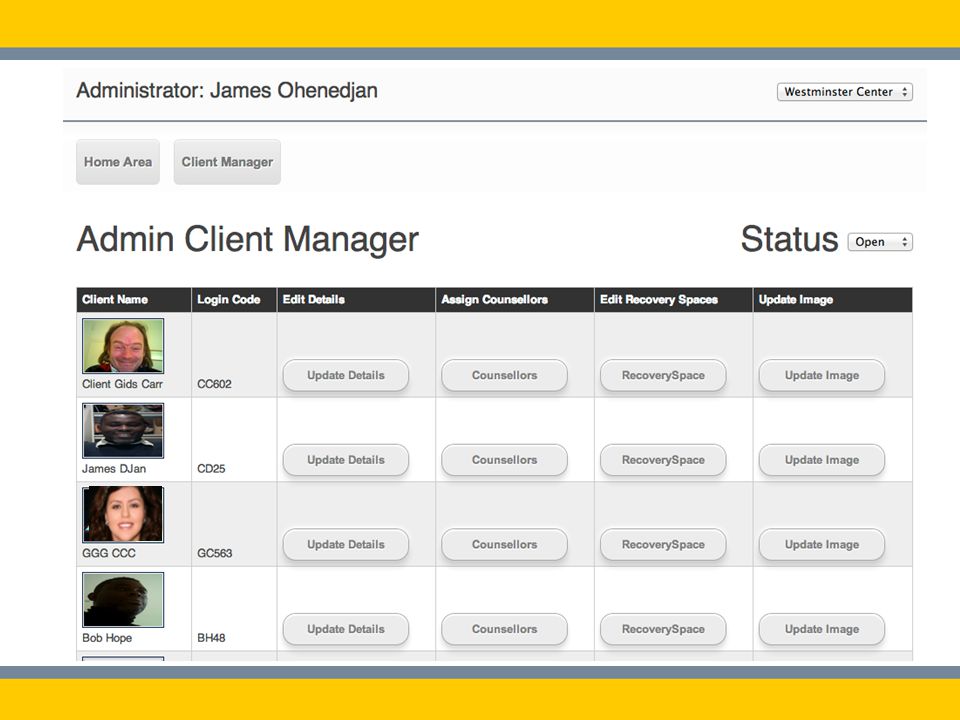This screenshot has height=720, width=960.
Task: Select Client Gids Carr's profile photo
Action: tap(123, 346)
